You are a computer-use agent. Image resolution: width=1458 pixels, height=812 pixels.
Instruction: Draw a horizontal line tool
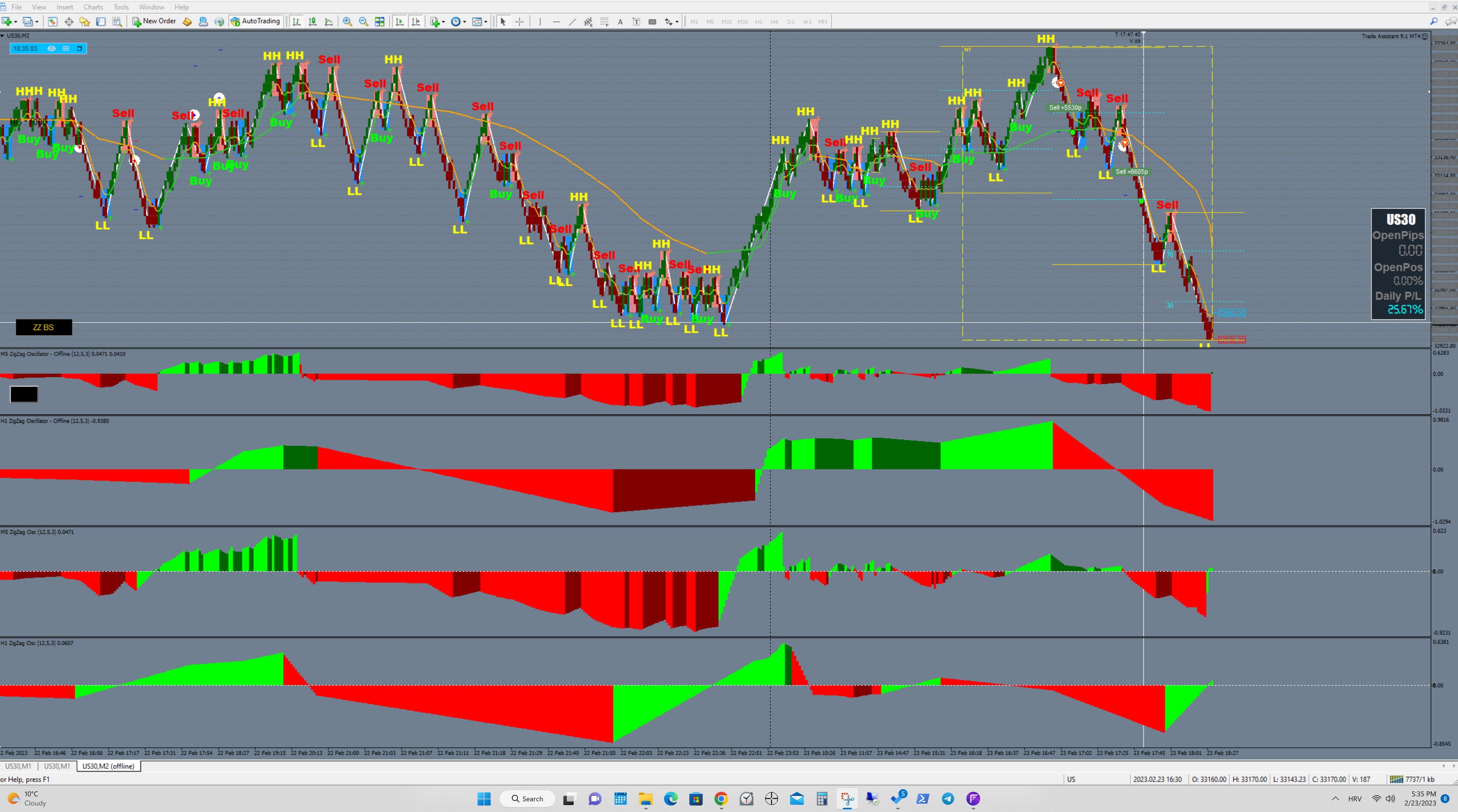pos(556,21)
